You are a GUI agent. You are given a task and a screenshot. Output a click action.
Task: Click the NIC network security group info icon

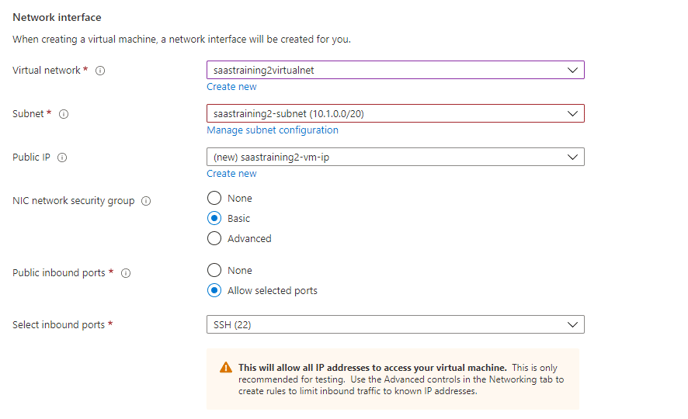[146, 201]
